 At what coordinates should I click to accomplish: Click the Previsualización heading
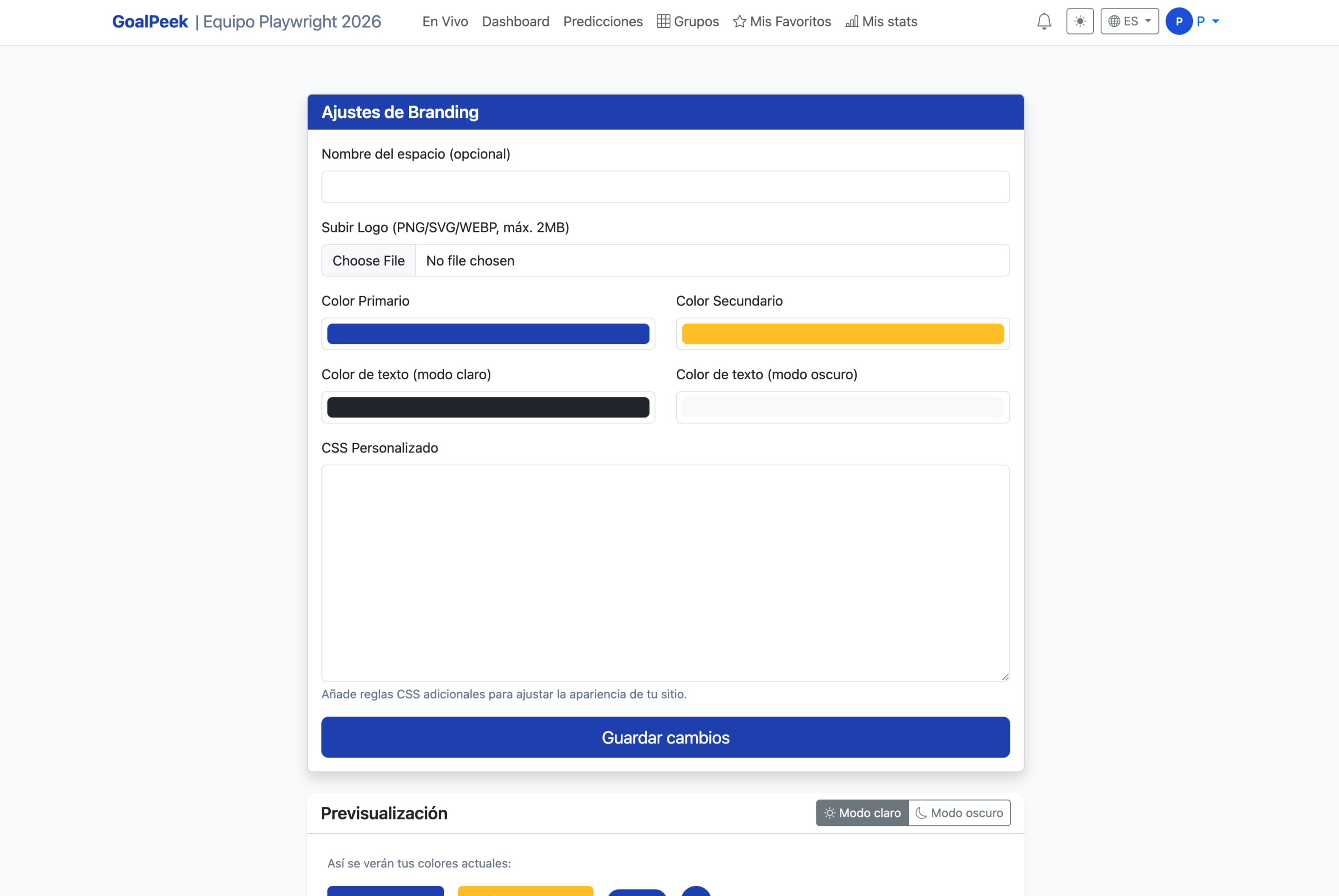[384, 813]
